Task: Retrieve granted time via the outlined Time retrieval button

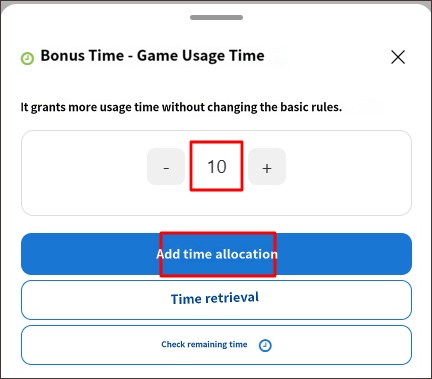Action: tap(216, 300)
